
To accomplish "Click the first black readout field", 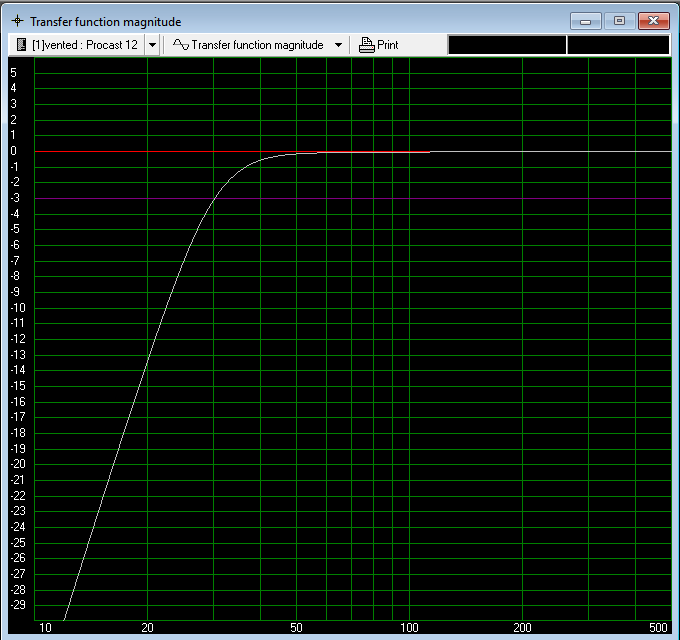I will (x=507, y=45).
